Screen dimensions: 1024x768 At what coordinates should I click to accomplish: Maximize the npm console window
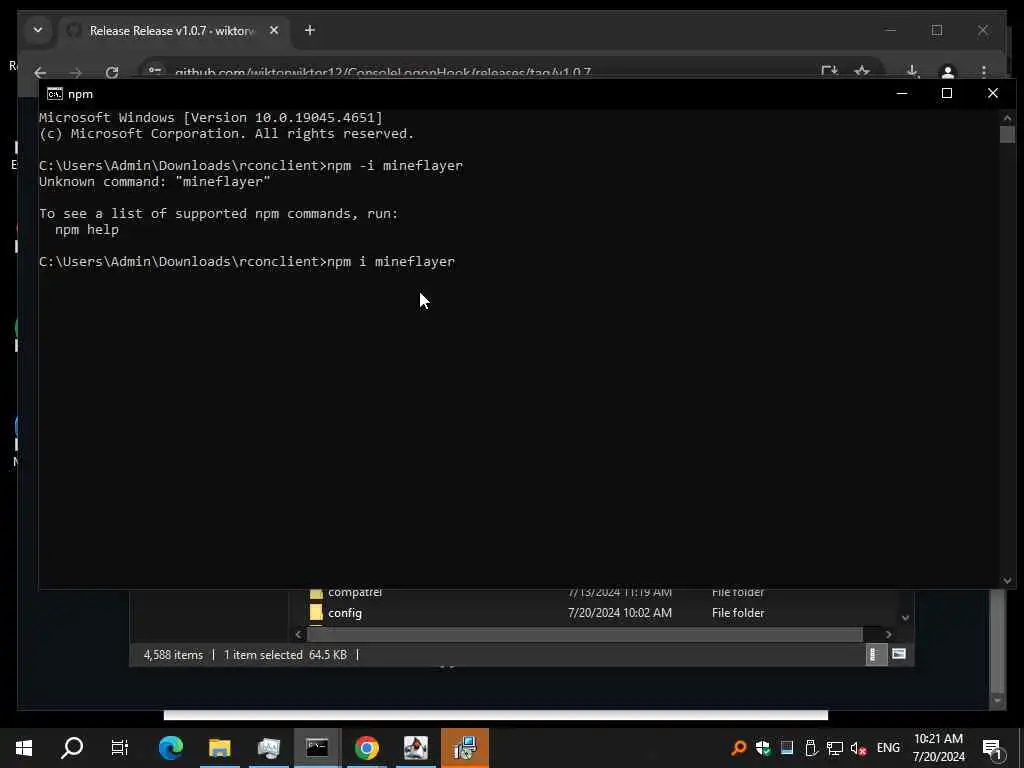coord(947,93)
